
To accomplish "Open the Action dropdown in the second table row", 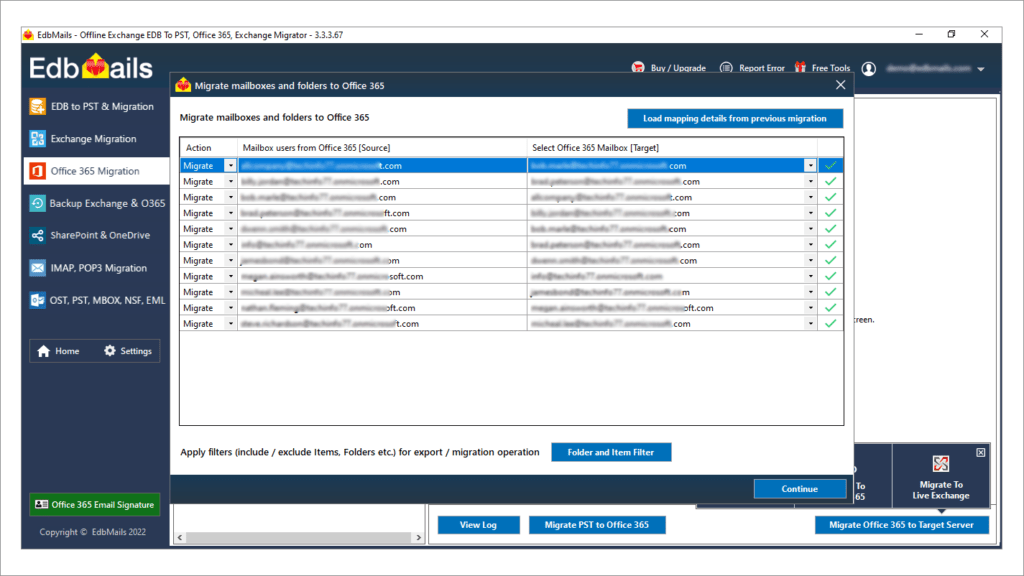I will (x=231, y=182).
